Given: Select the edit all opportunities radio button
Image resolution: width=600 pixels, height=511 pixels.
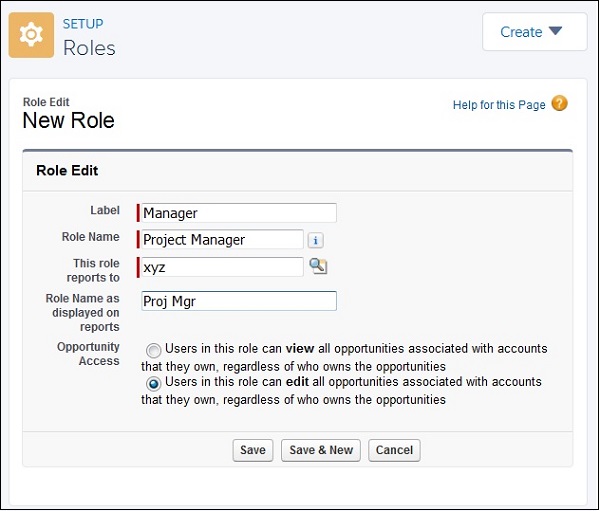Looking at the screenshot, I should (x=153, y=384).
